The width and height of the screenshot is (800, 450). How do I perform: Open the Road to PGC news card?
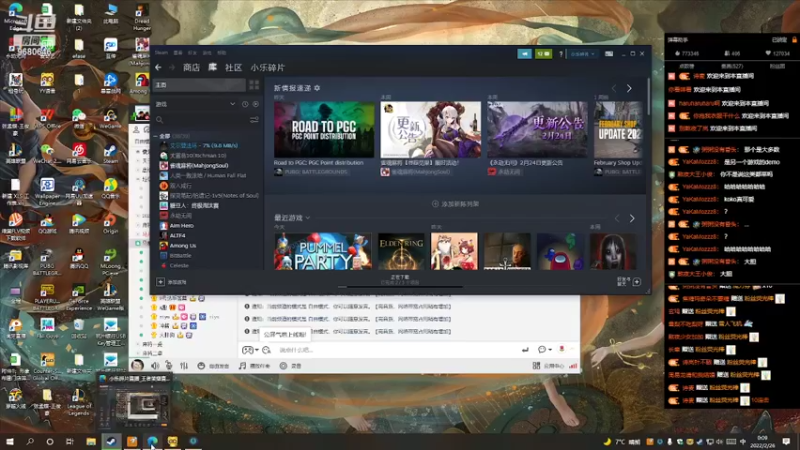(324, 129)
